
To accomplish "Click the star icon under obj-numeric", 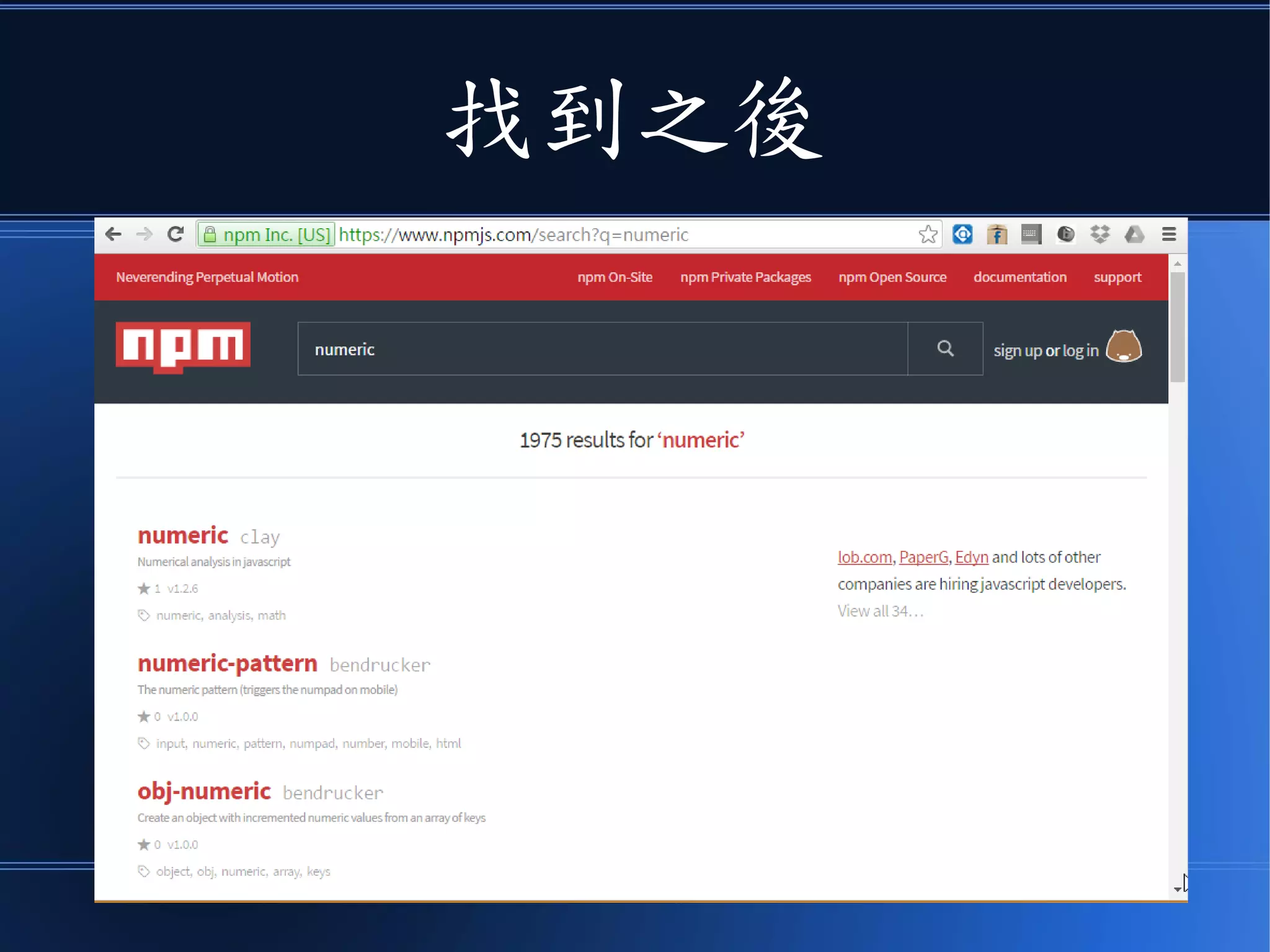I will tap(144, 844).
